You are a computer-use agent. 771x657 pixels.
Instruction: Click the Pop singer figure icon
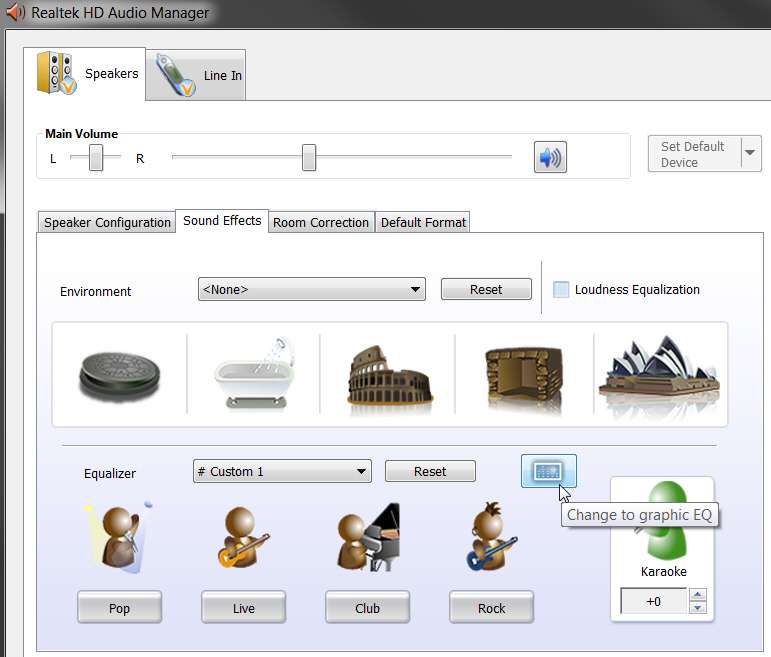[x=119, y=537]
